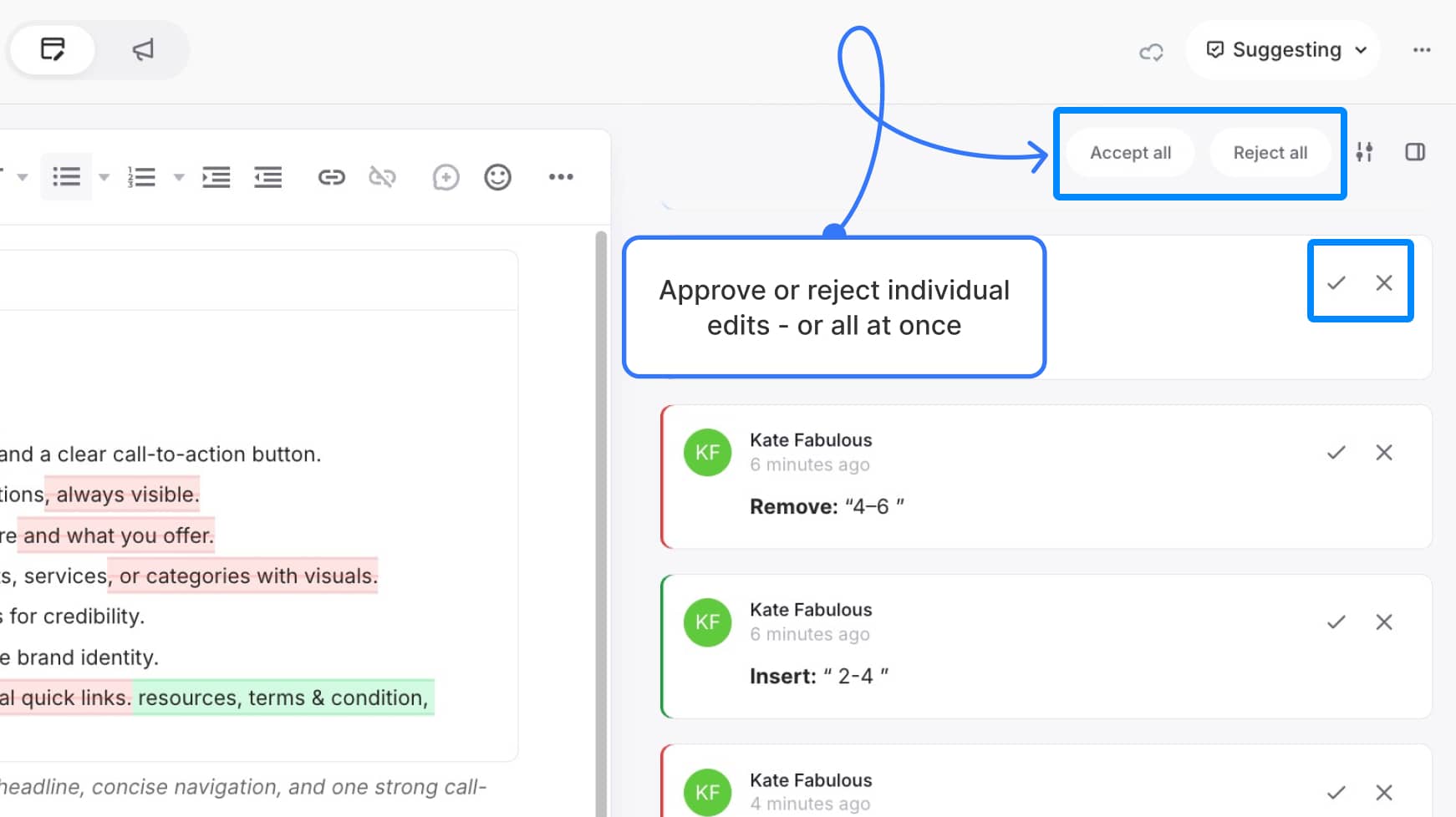Image resolution: width=1456 pixels, height=817 pixels.
Task: Reject the Remove "4–6" suggestion
Action: (x=1384, y=453)
